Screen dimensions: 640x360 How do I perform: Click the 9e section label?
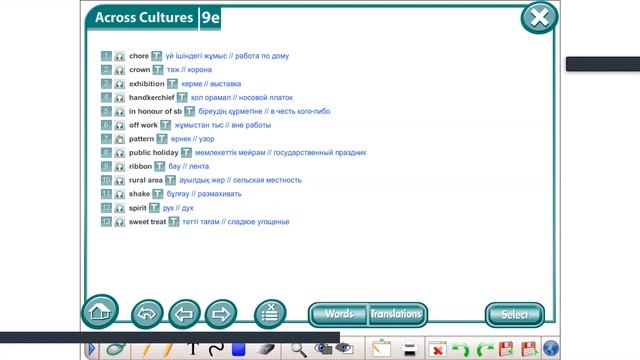pos(210,18)
